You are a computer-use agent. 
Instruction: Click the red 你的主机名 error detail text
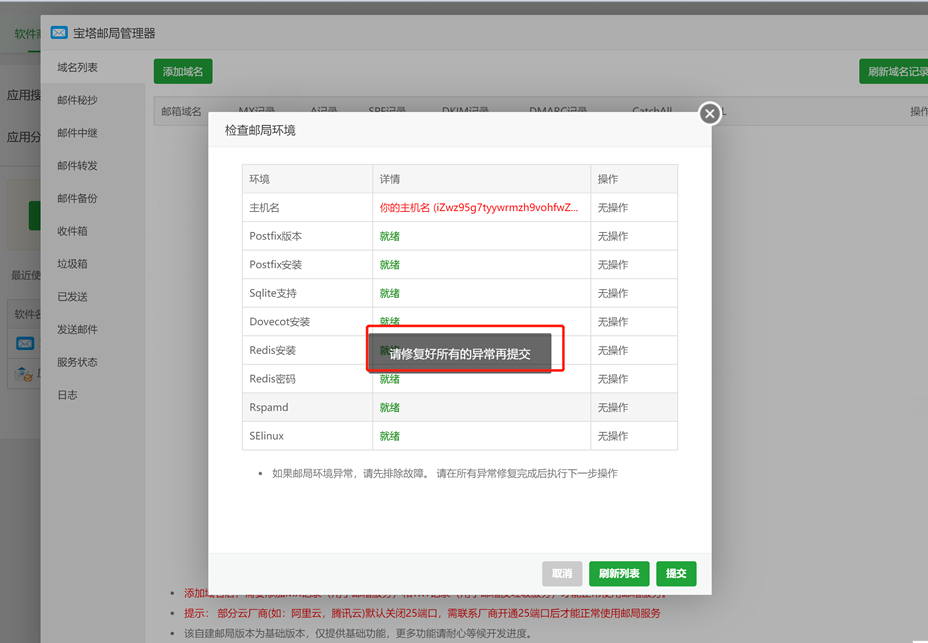point(479,208)
